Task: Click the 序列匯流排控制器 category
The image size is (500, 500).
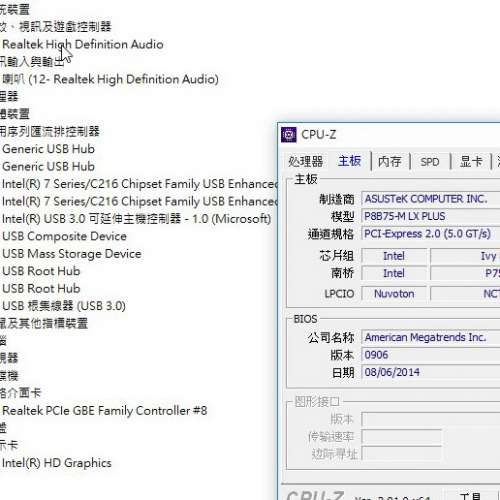Action: [x=50, y=131]
